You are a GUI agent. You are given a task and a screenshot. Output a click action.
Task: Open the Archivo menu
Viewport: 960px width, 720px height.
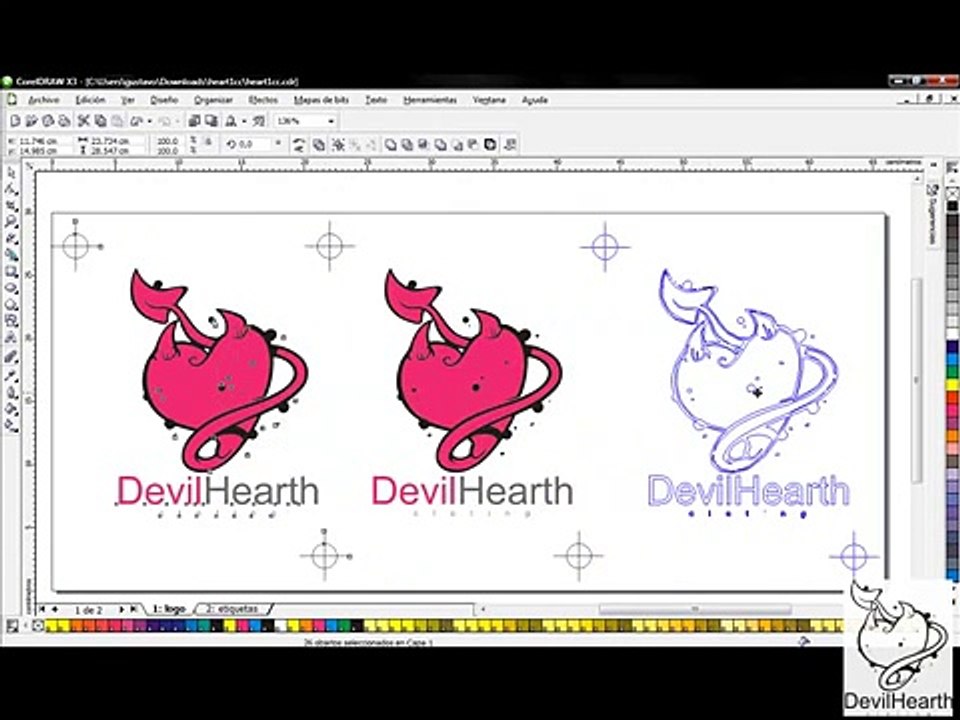click(x=44, y=100)
